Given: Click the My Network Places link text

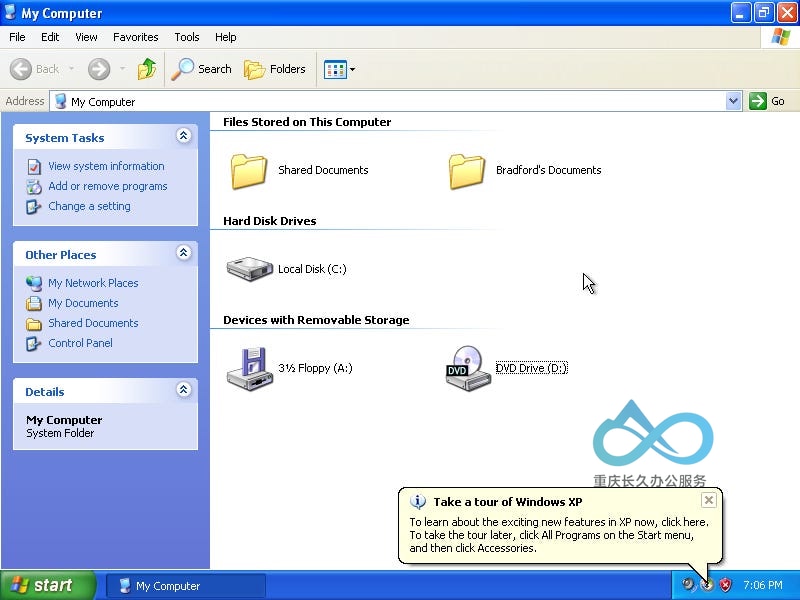Looking at the screenshot, I should [93, 283].
